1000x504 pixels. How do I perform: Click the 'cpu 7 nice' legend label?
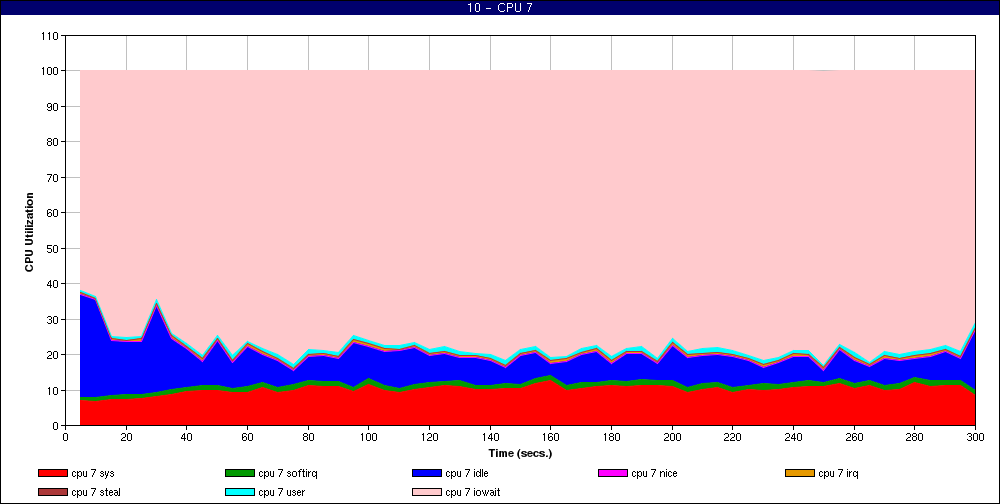(654, 473)
